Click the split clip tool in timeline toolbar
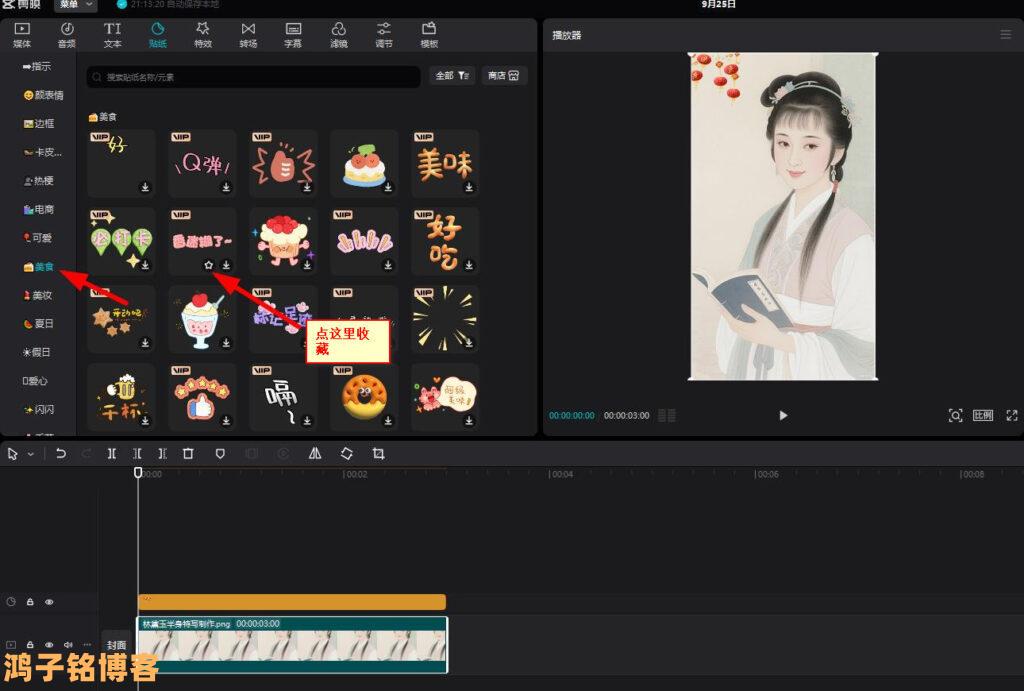 pyautogui.click(x=112, y=453)
